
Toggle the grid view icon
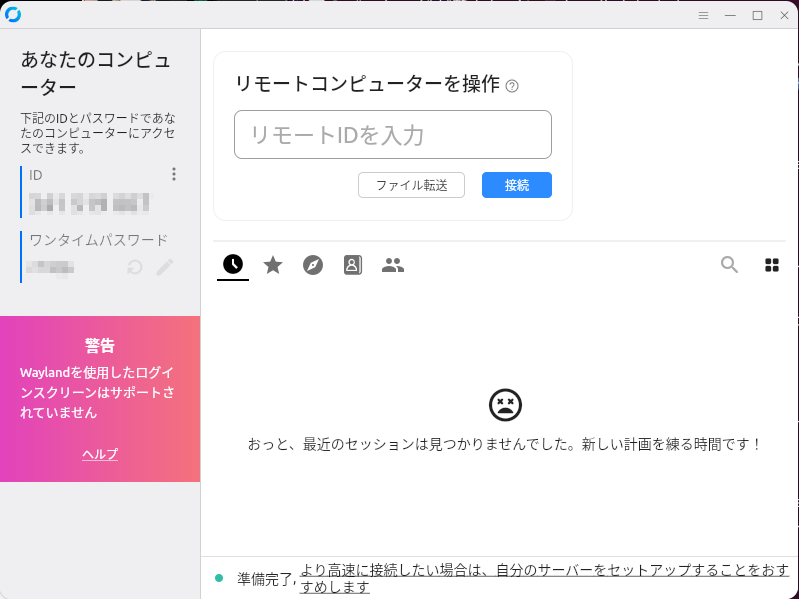click(772, 265)
